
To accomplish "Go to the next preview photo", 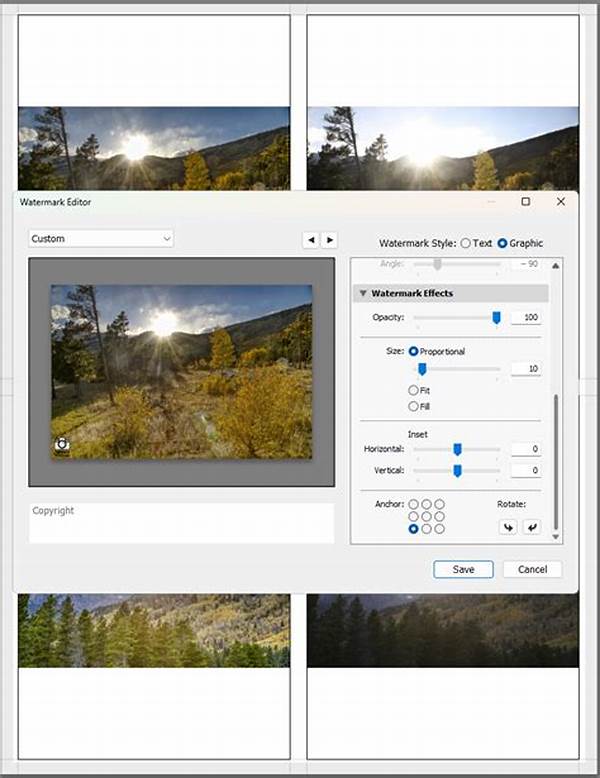I will coord(329,240).
